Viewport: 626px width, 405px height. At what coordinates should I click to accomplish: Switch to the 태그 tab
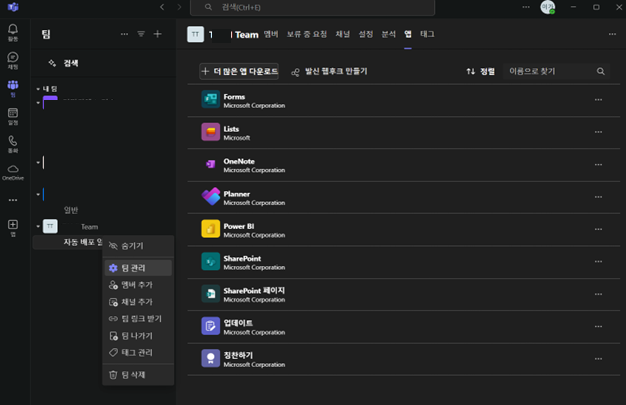427,34
